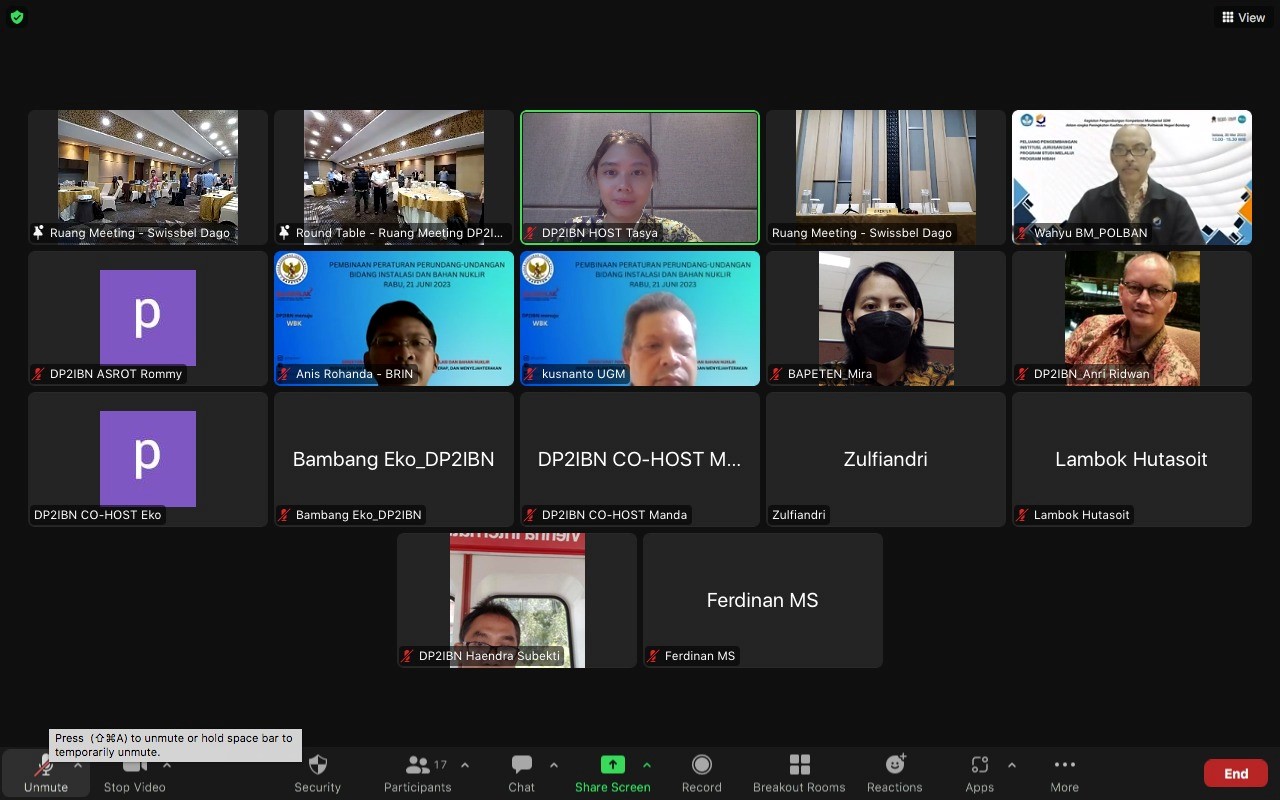Open the View layout menu

(x=1243, y=17)
